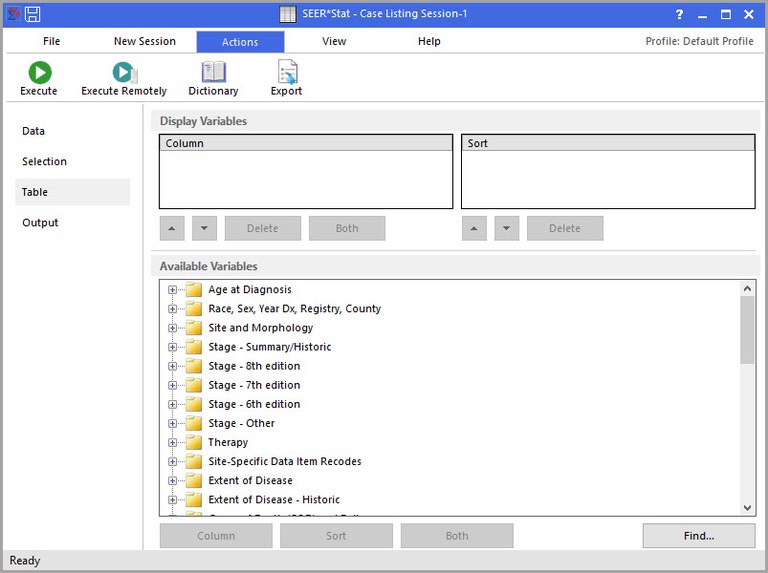Click the Export toolbar icon
Image resolution: width=768 pixels, height=573 pixels.
286,72
